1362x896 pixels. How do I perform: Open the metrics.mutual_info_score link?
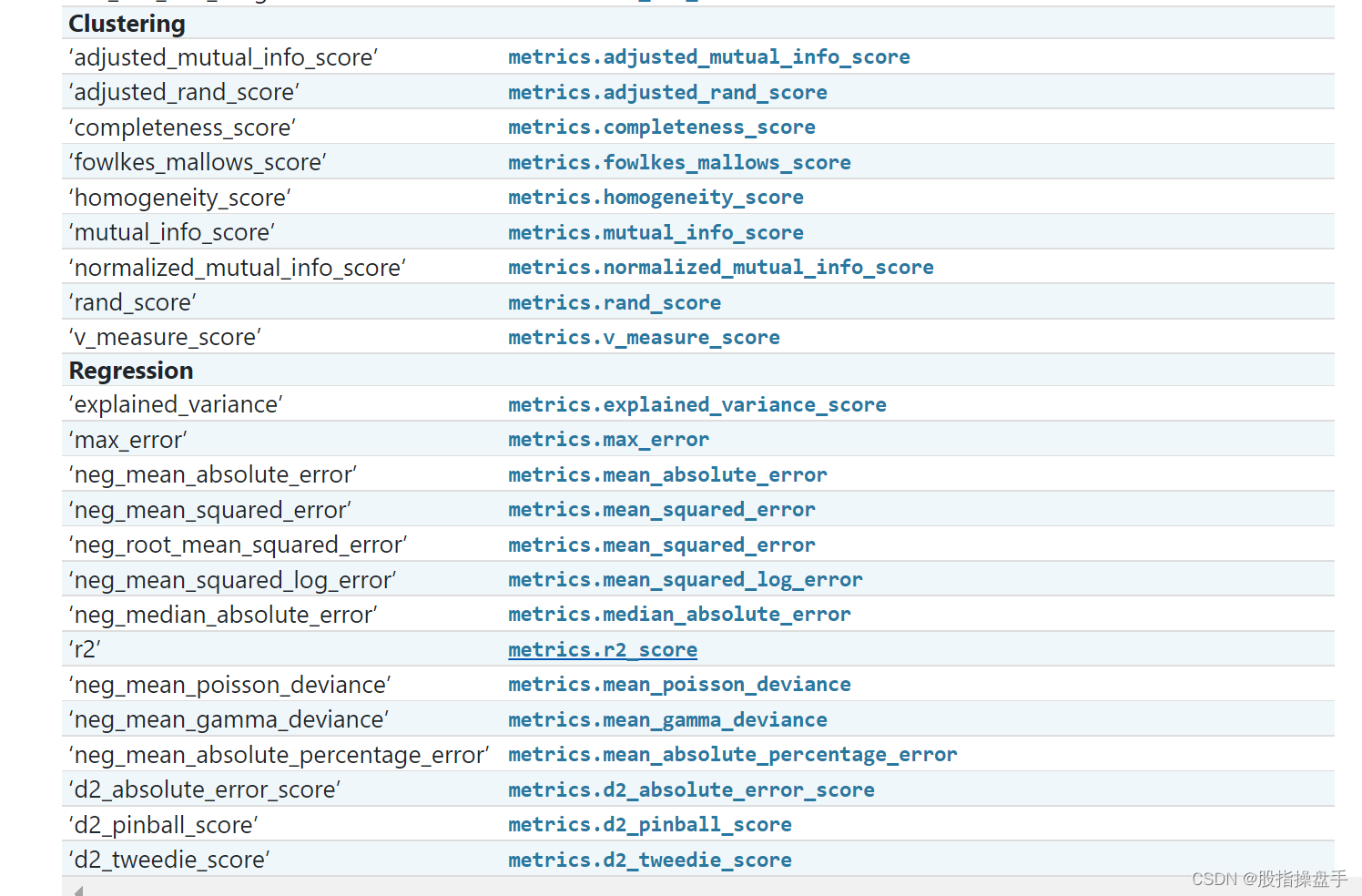656,232
